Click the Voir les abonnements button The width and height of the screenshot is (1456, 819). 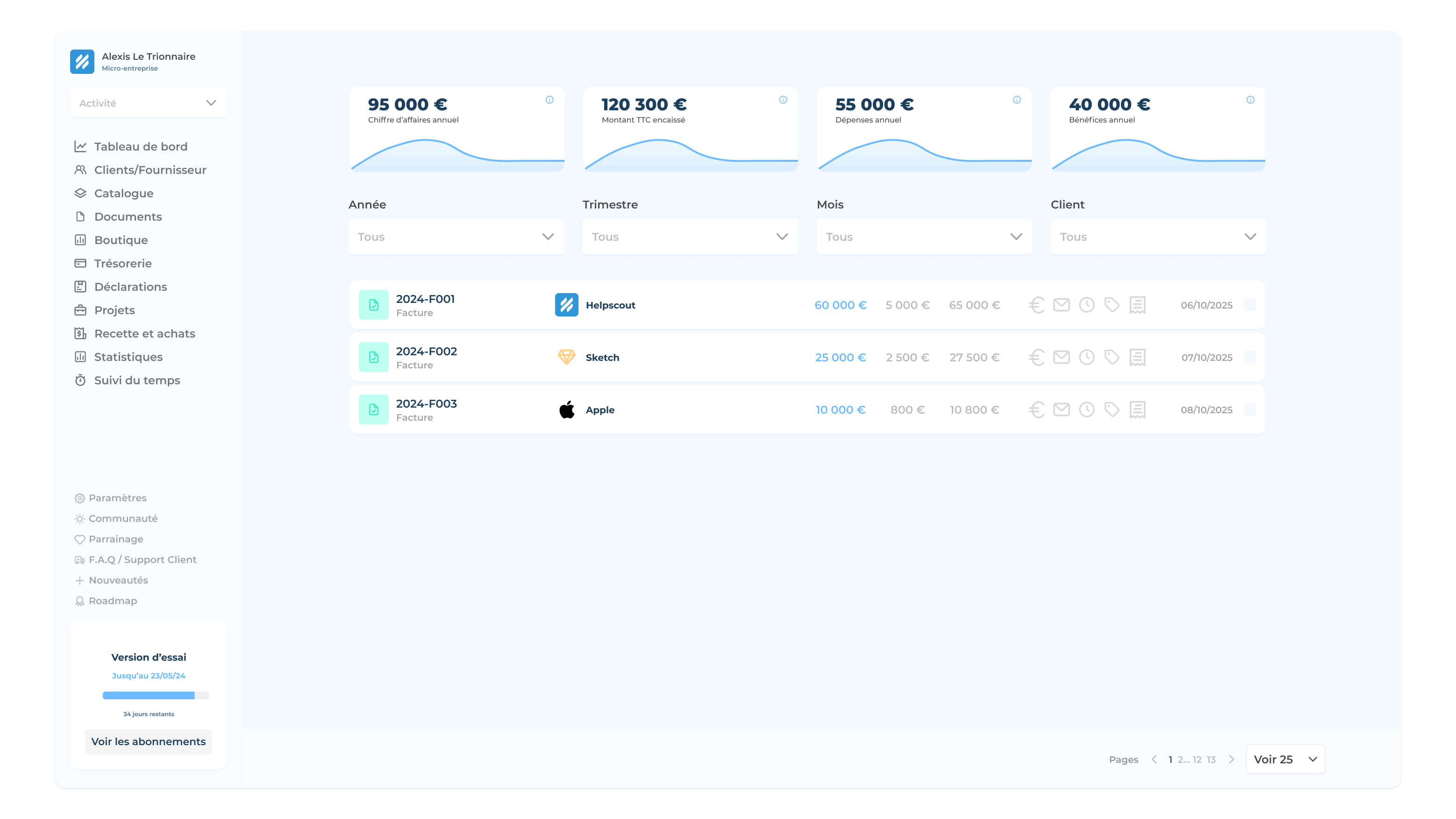coord(149,742)
